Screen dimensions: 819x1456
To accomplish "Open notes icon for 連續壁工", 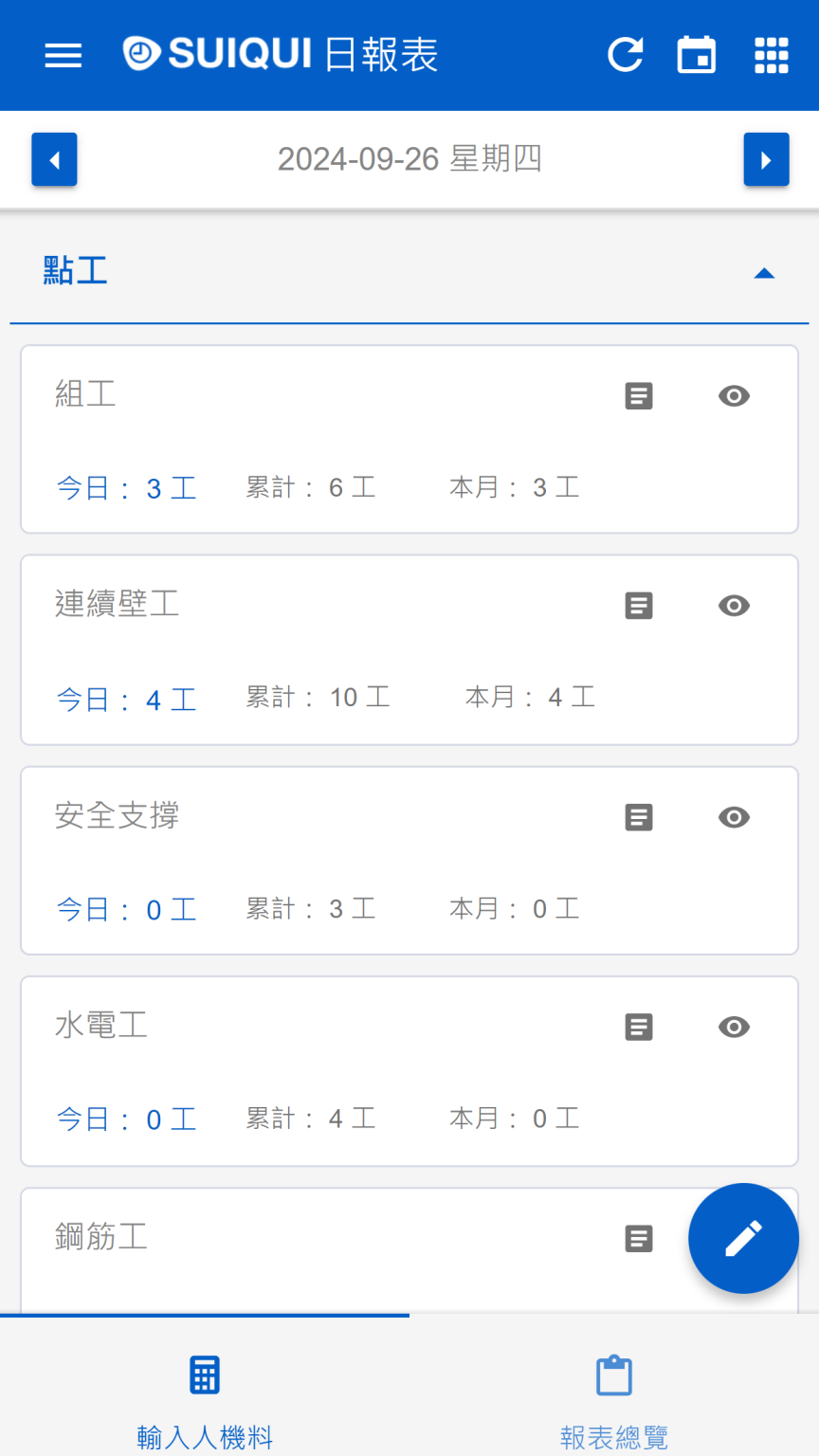I will pos(639,606).
